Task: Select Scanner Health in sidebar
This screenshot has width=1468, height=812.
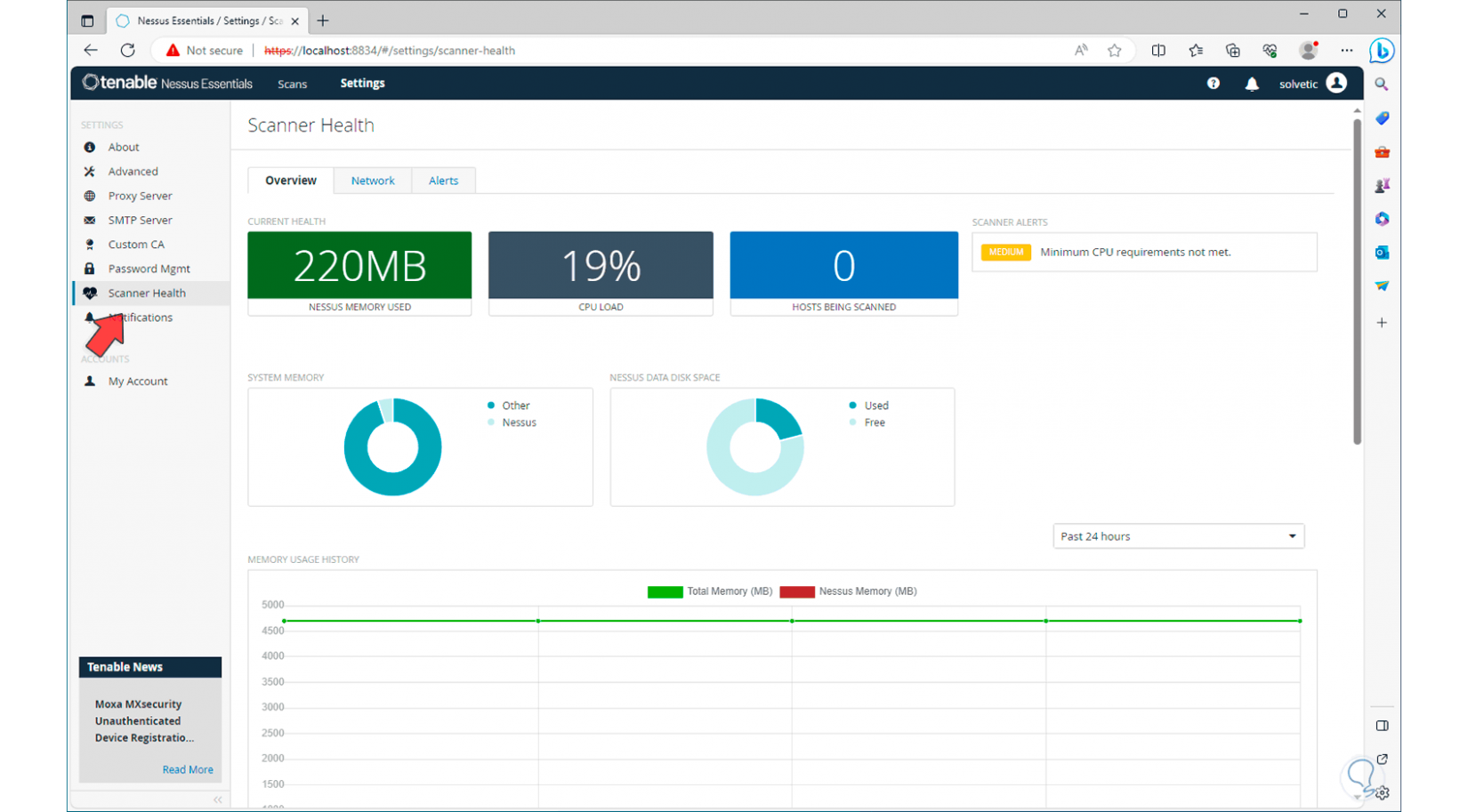Action: click(x=150, y=293)
